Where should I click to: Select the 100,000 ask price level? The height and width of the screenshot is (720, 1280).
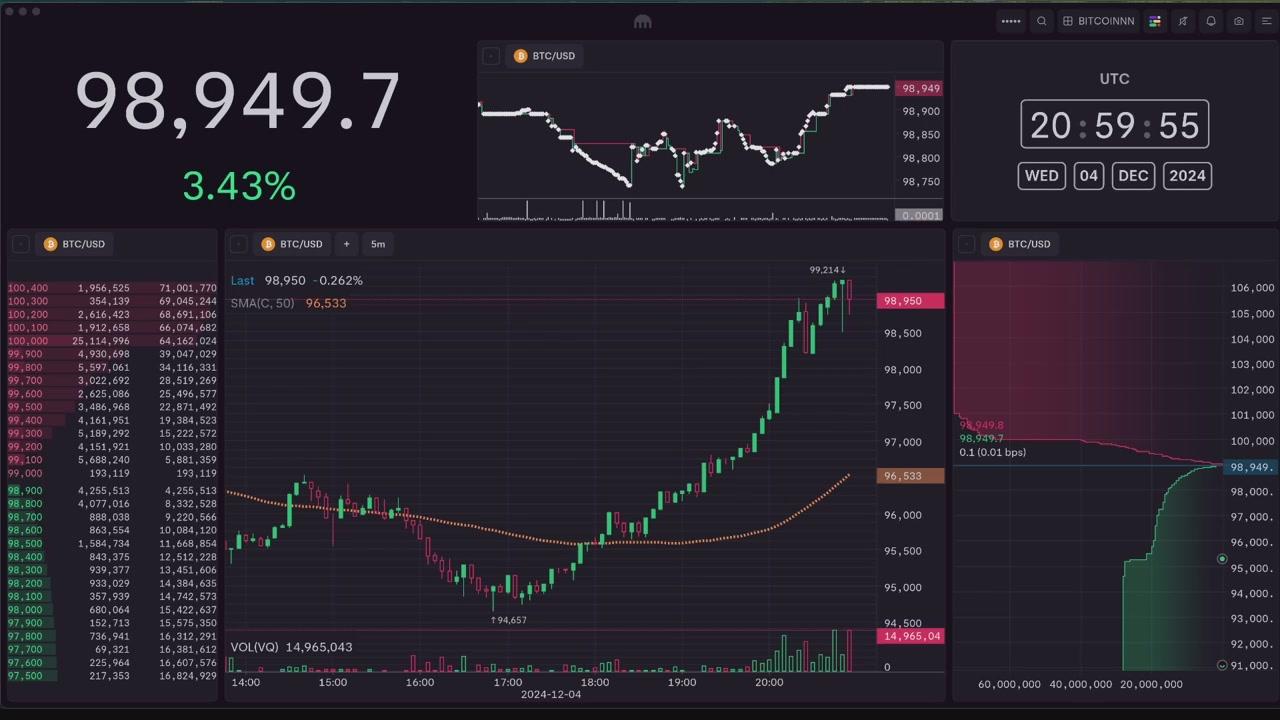28,341
